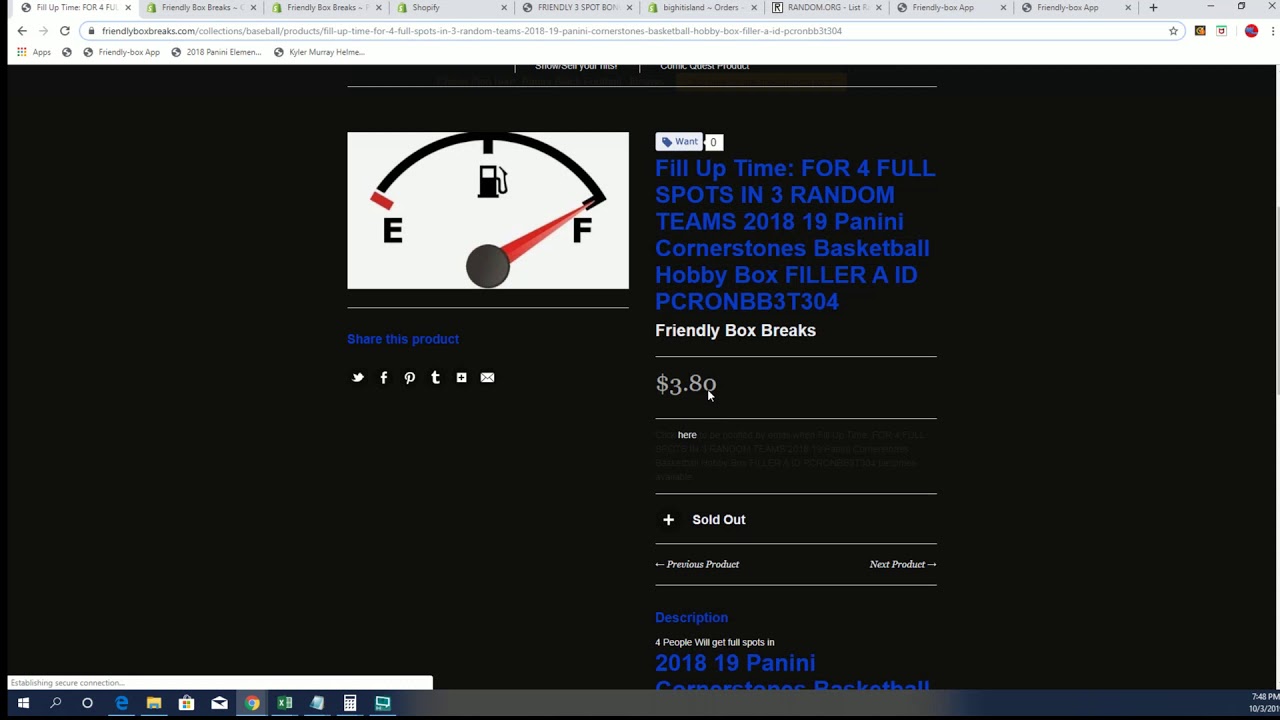Share product on Pinterest
Viewport: 1280px width, 720px height.
tap(409, 378)
